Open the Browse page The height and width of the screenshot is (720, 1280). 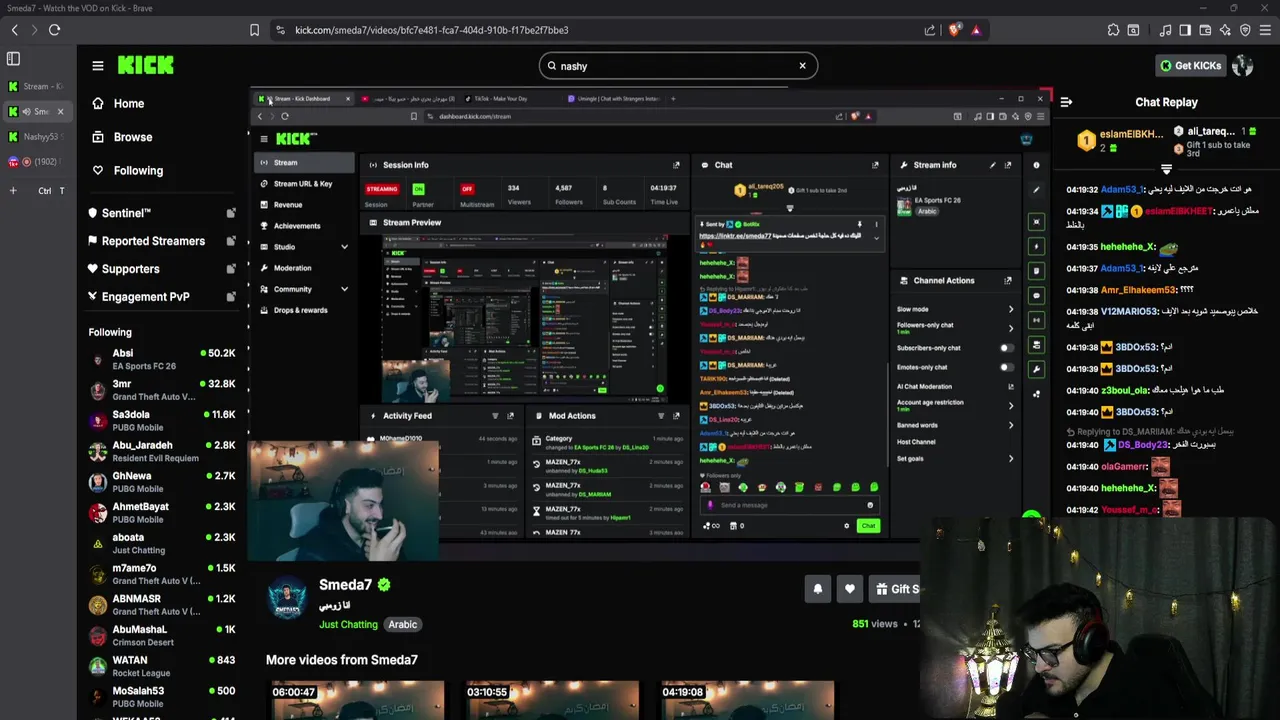click(x=132, y=137)
